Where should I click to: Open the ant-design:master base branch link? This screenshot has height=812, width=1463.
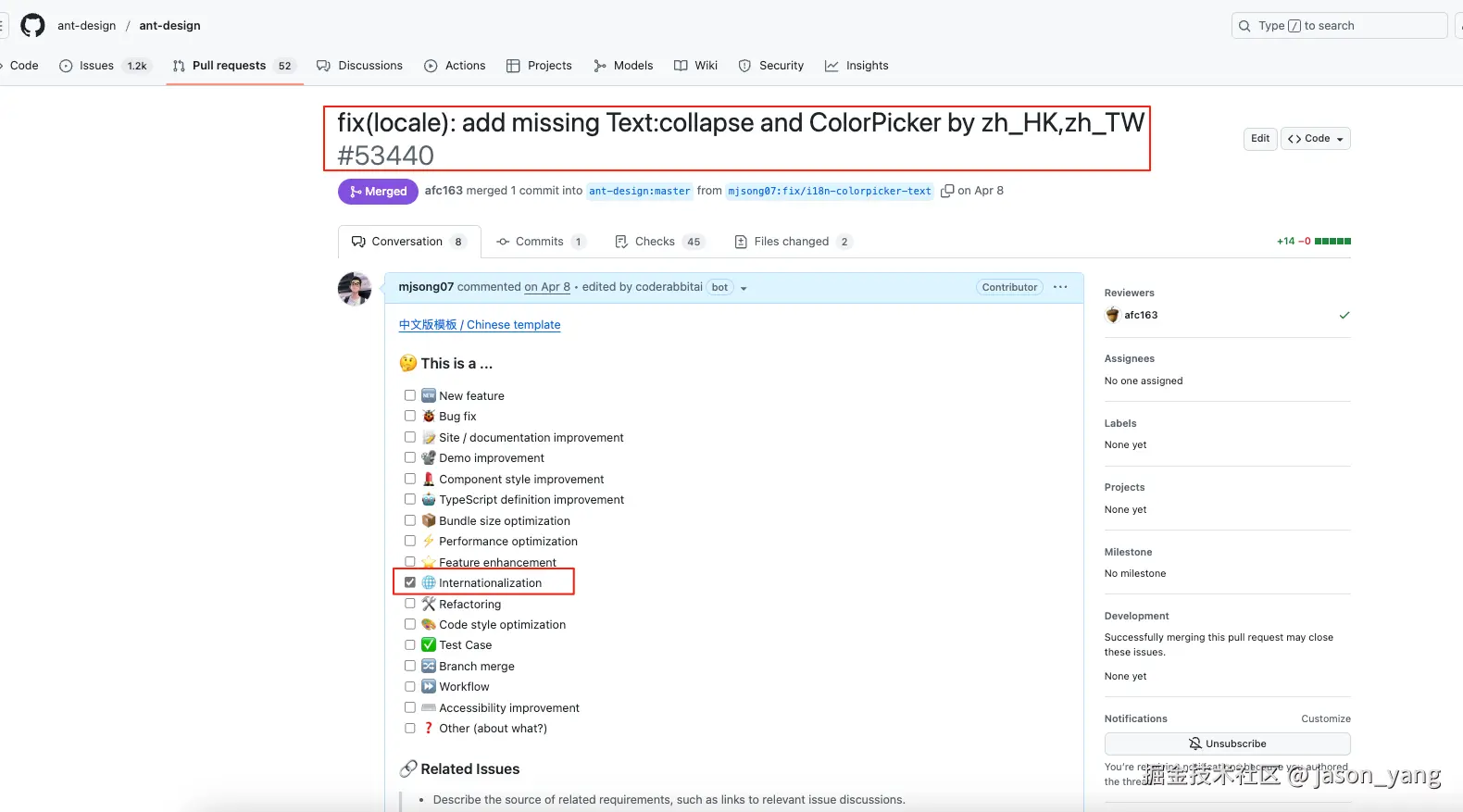(x=640, y=192)
